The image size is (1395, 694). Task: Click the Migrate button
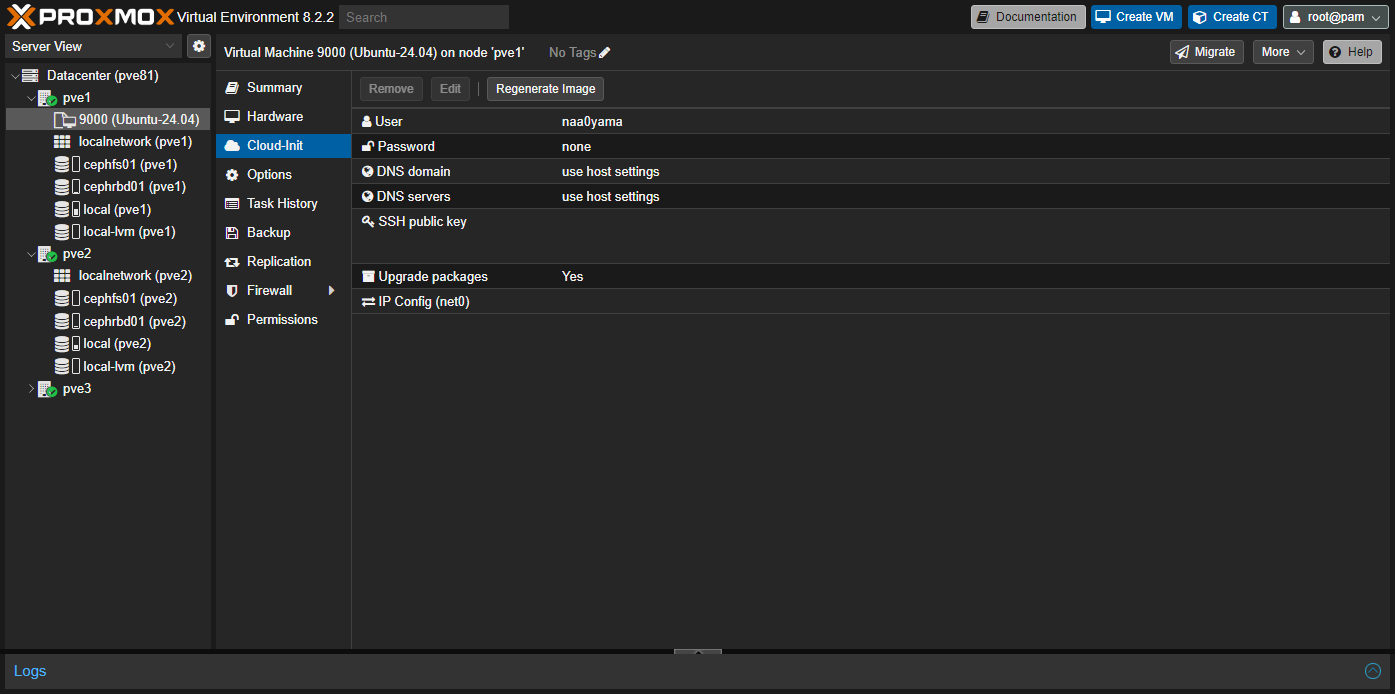click(x=1206, y=52)
